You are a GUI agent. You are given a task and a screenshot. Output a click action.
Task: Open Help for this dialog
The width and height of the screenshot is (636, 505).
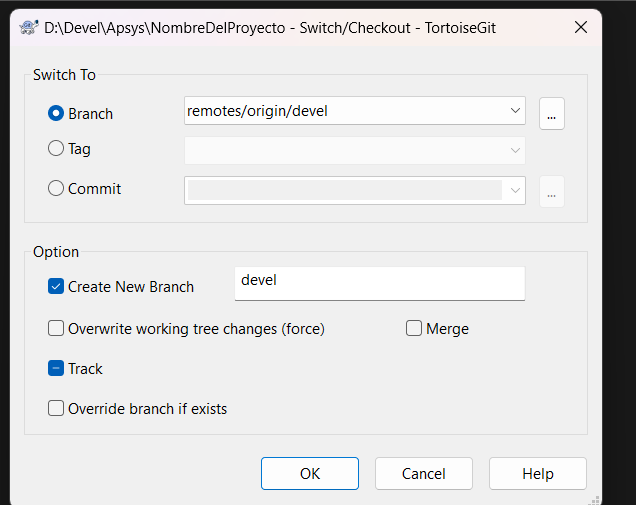pyautogui.click(x=538, y=474)
